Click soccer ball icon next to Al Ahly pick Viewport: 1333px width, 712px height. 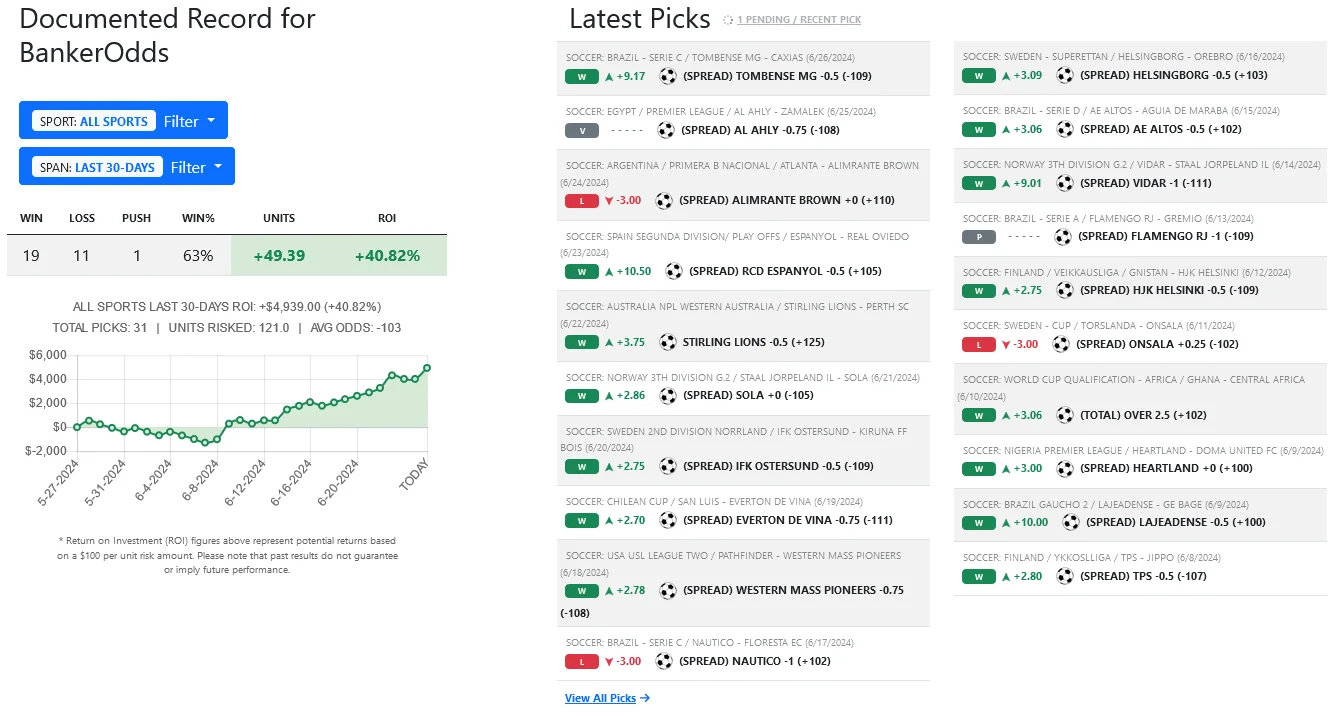click(x=666, y=130)
